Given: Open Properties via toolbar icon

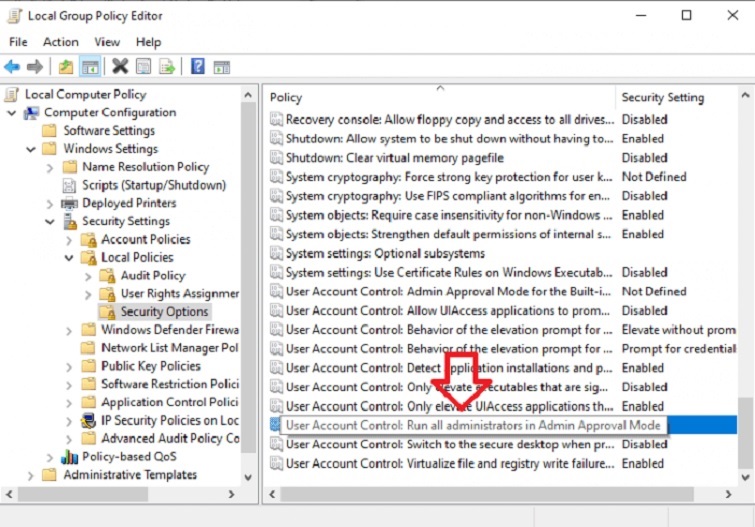Looking at the screenshot, I should (143, 67).
